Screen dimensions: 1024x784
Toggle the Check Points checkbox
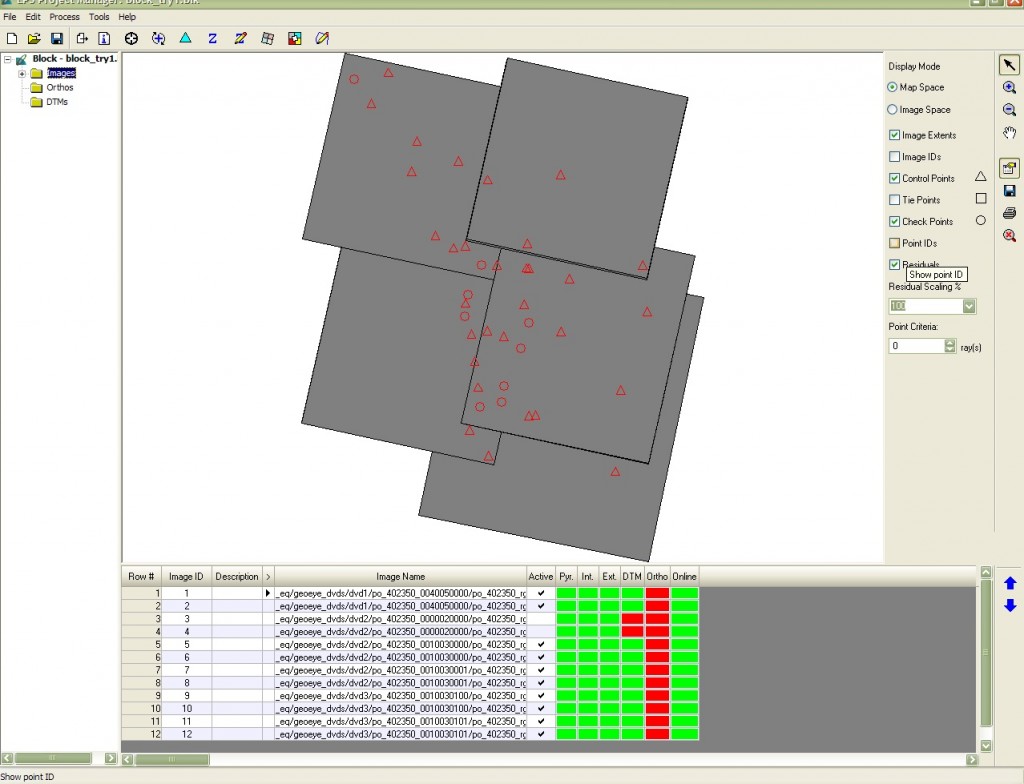coord(895,221)
